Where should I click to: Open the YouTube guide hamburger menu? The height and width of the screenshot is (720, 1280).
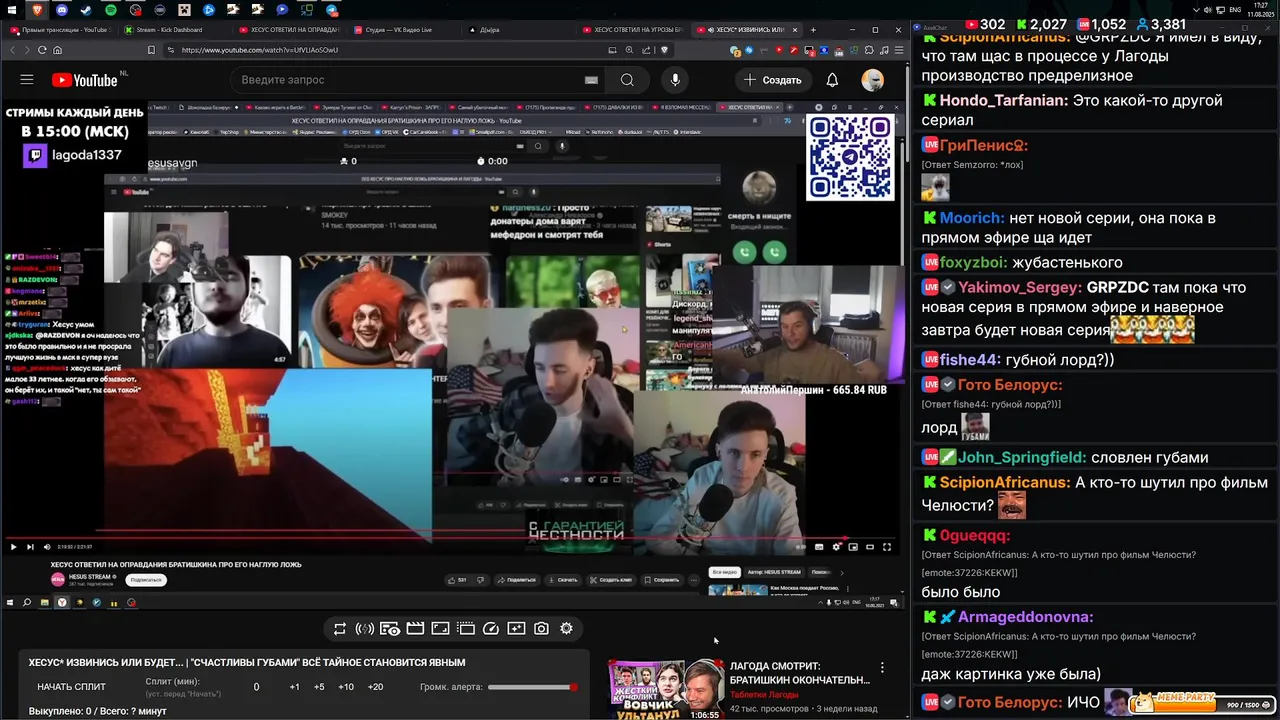(x=27, y=80)
